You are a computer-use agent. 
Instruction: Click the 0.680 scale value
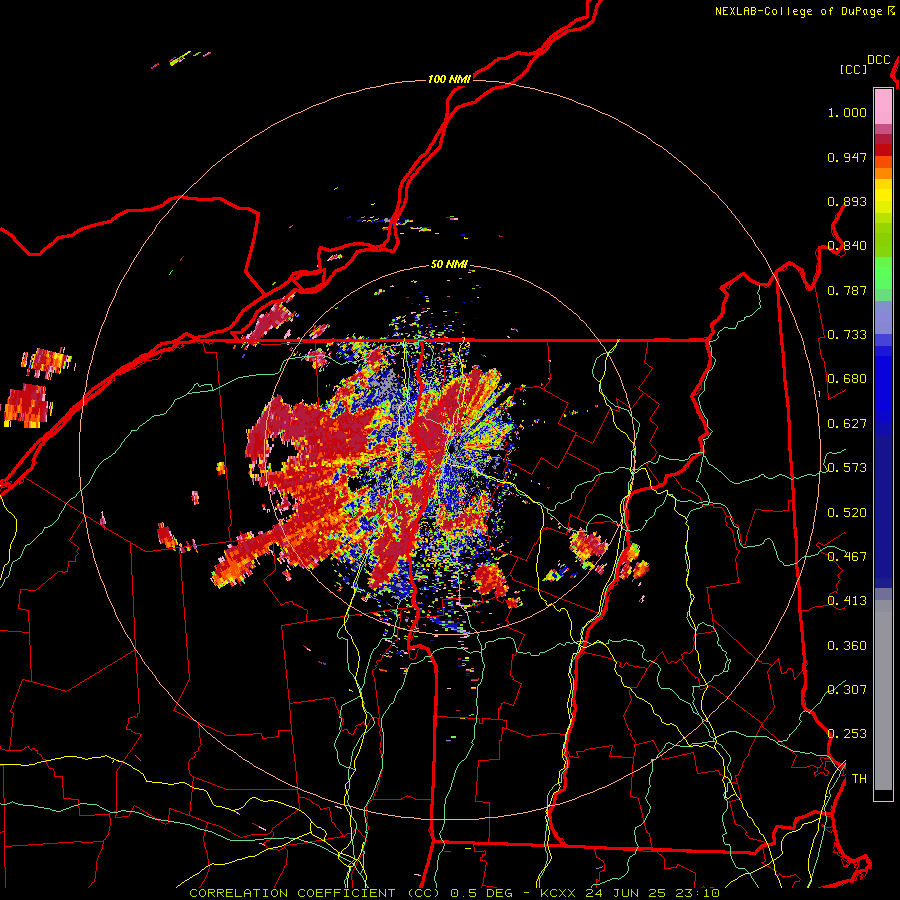tap(847, 379)
